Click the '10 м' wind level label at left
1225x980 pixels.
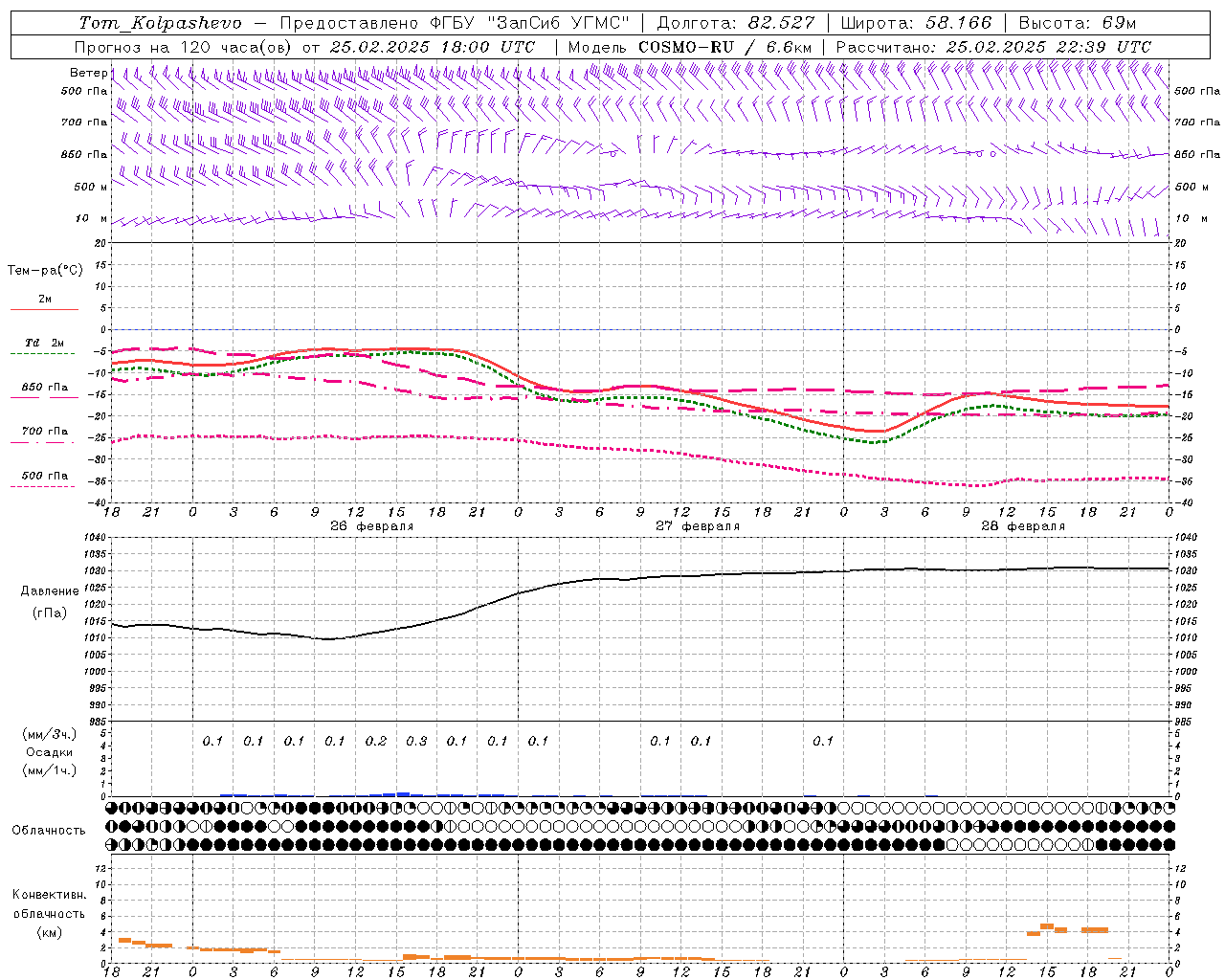coord(92,218)
